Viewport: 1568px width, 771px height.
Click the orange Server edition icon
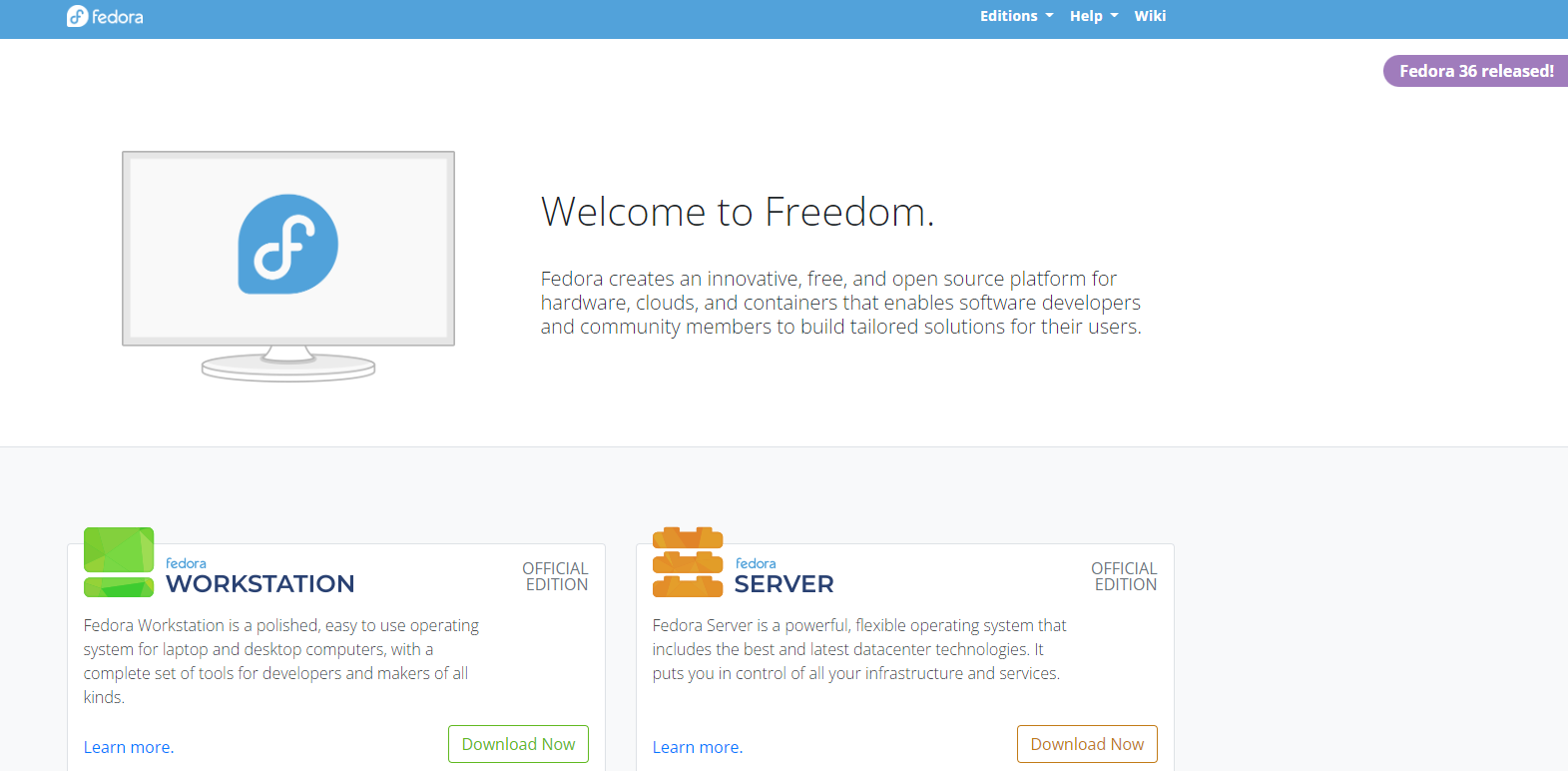pyautogui.click(x=687, y=562)
